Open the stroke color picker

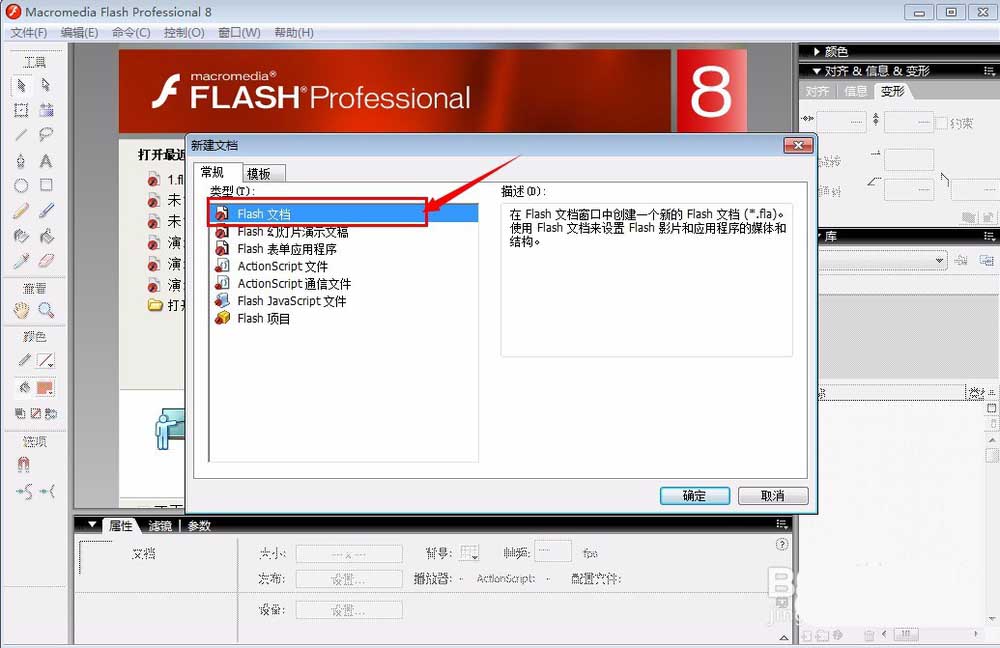coord(45,360)
